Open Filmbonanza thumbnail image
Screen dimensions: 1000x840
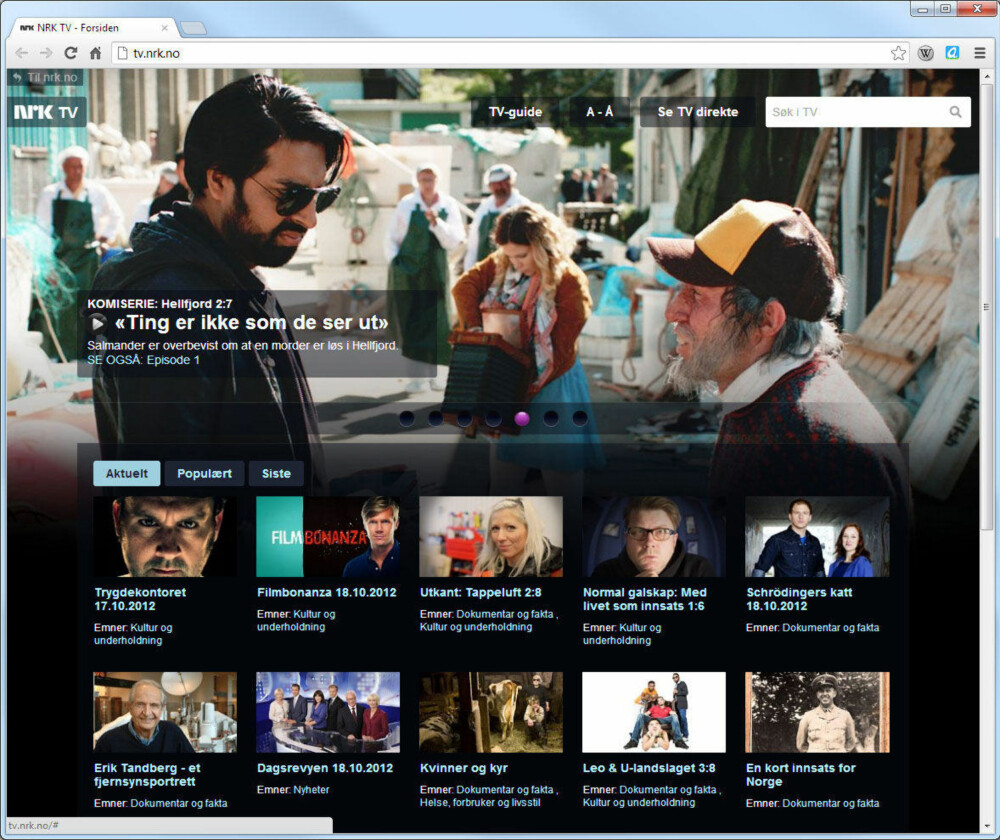(x=328, y=536)
